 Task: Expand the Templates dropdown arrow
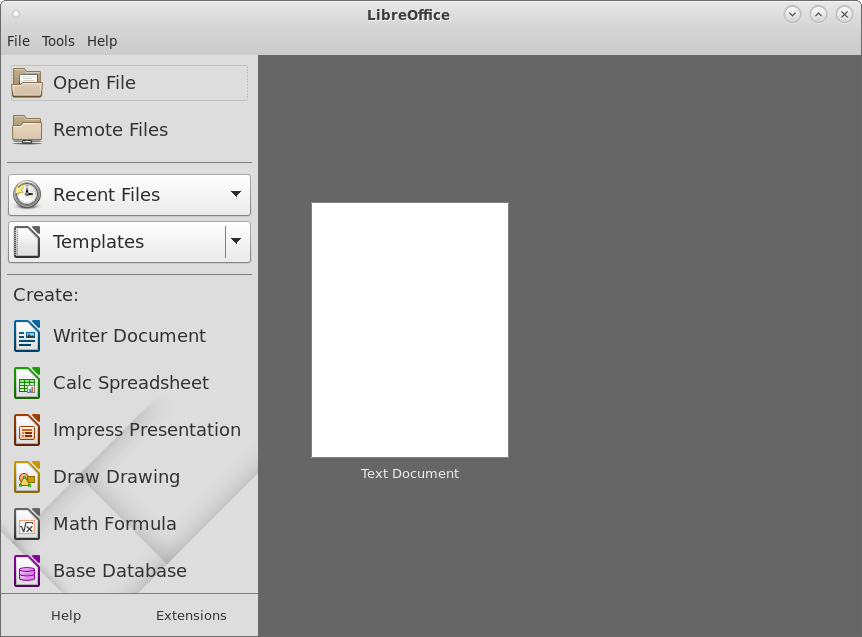237,242
